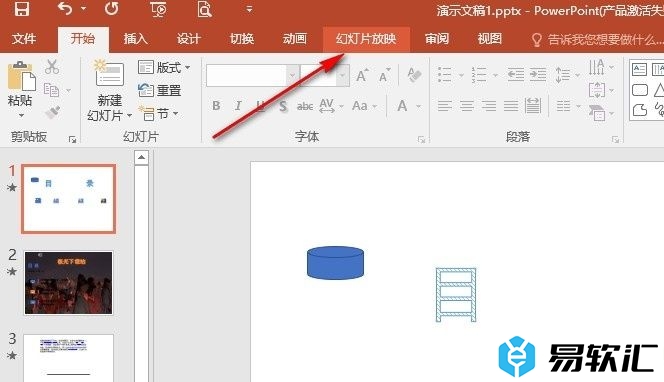
Task: Click the align text vertical icon
Action: 597,90
